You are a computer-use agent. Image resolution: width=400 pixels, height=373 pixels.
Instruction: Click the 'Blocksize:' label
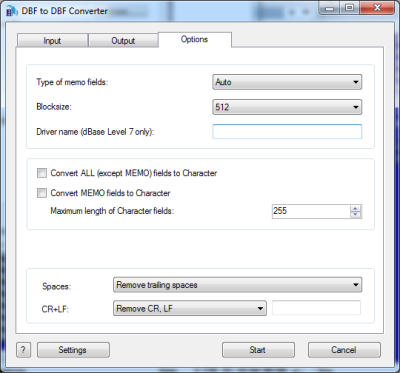(54, 107)
